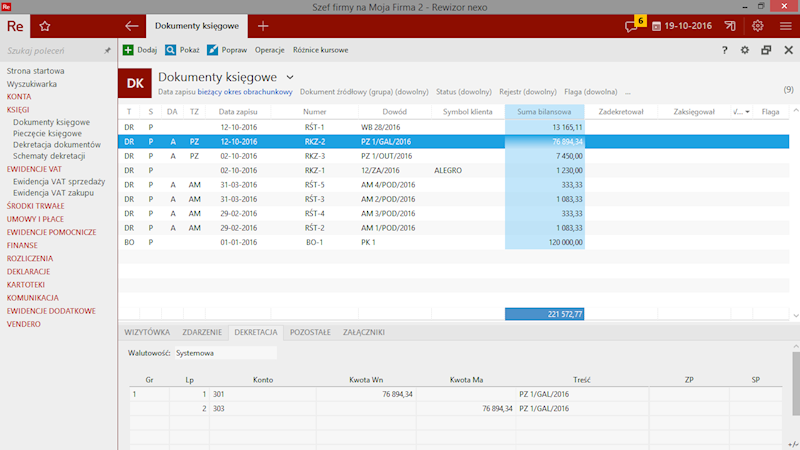Detach module into separate window icon
Viewport: 800px width, 450px height.
pyautogui.click(x=766, y=50)
